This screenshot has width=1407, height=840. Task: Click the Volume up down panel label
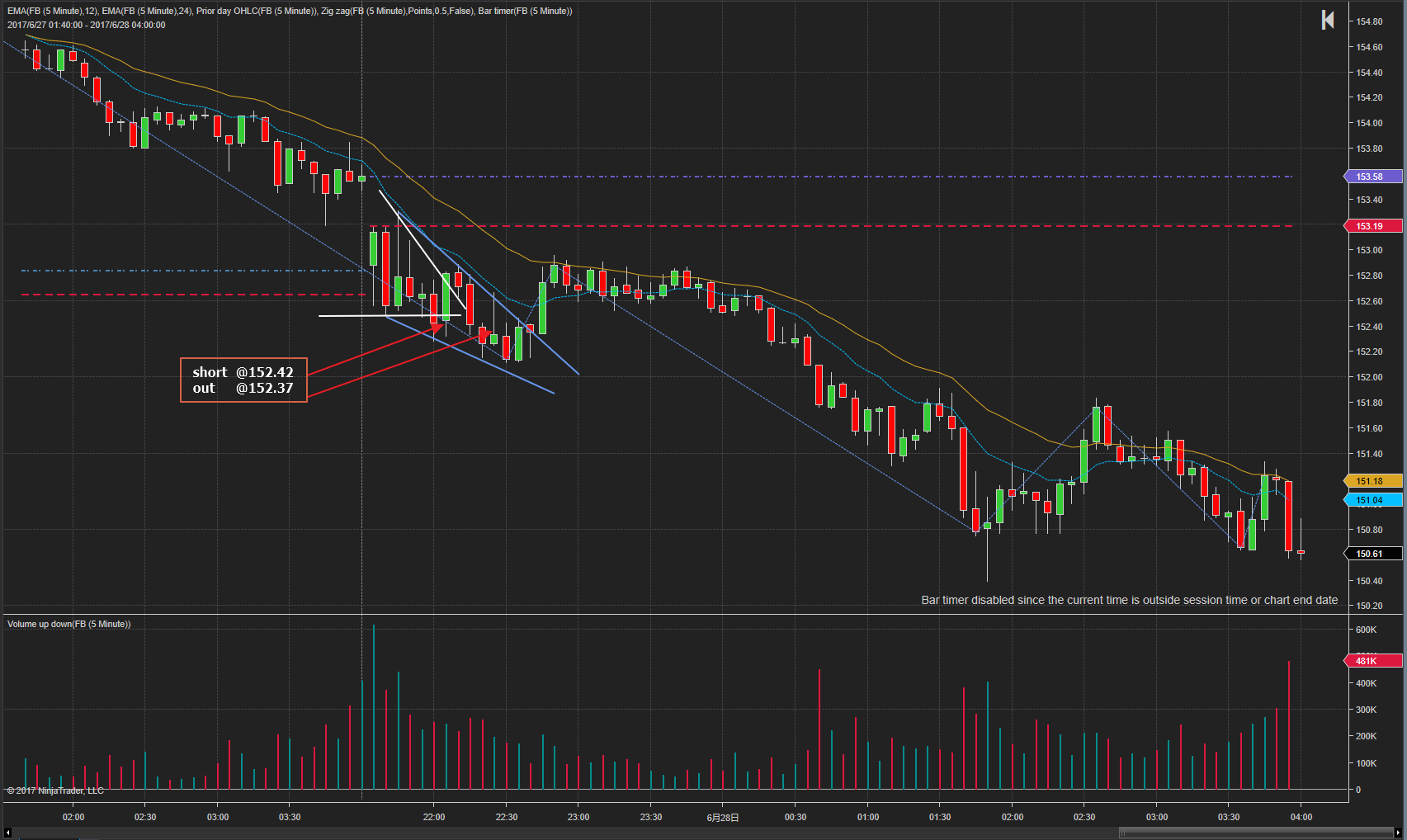pos(69,624)
